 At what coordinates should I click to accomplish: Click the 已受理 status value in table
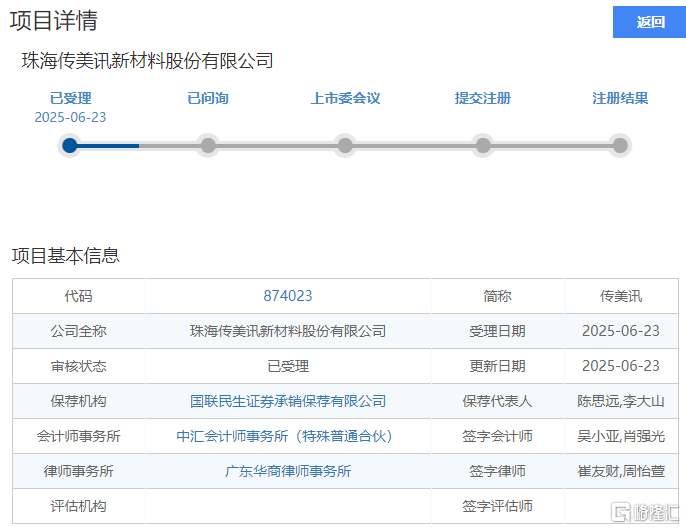point(288,366)
